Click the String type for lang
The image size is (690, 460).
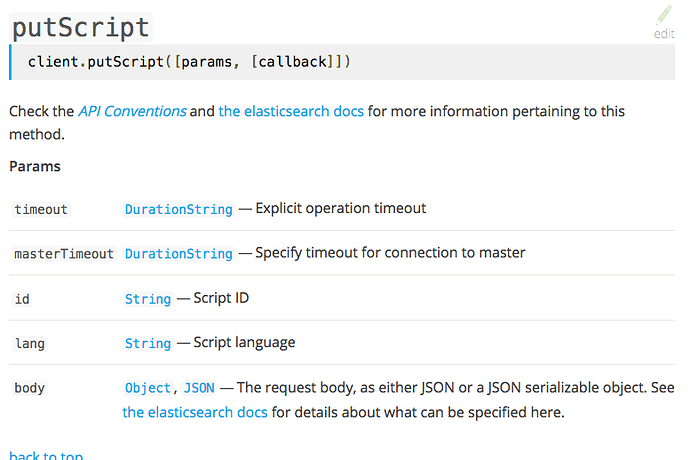pyautogui.click(x=148, y=343)
